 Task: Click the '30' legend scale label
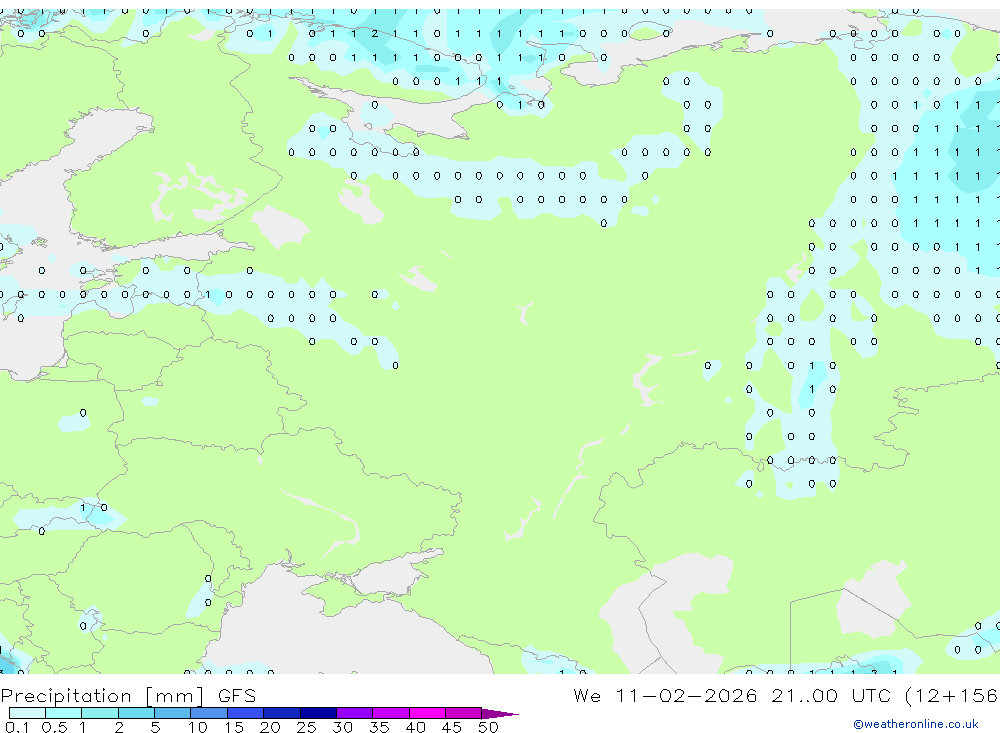[342, 727]
